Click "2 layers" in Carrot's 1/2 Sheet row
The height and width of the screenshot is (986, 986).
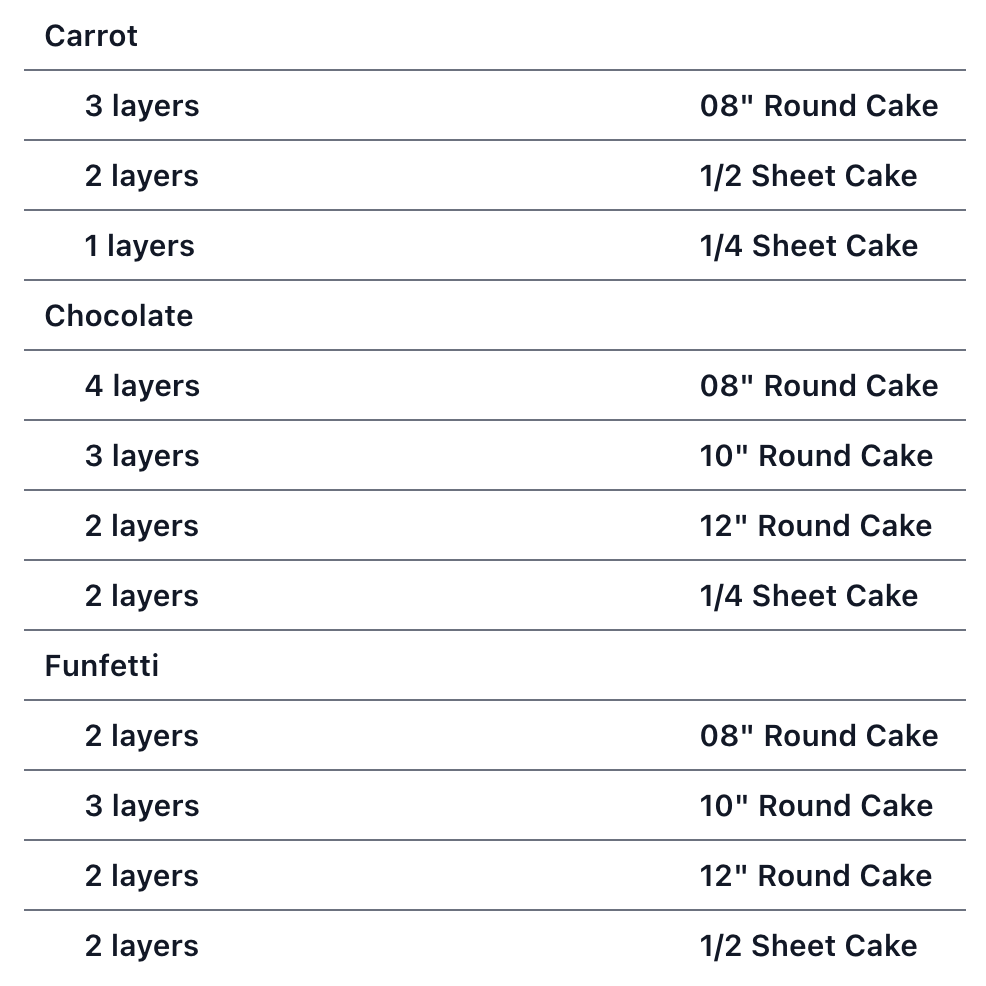(x=142, y=176)
